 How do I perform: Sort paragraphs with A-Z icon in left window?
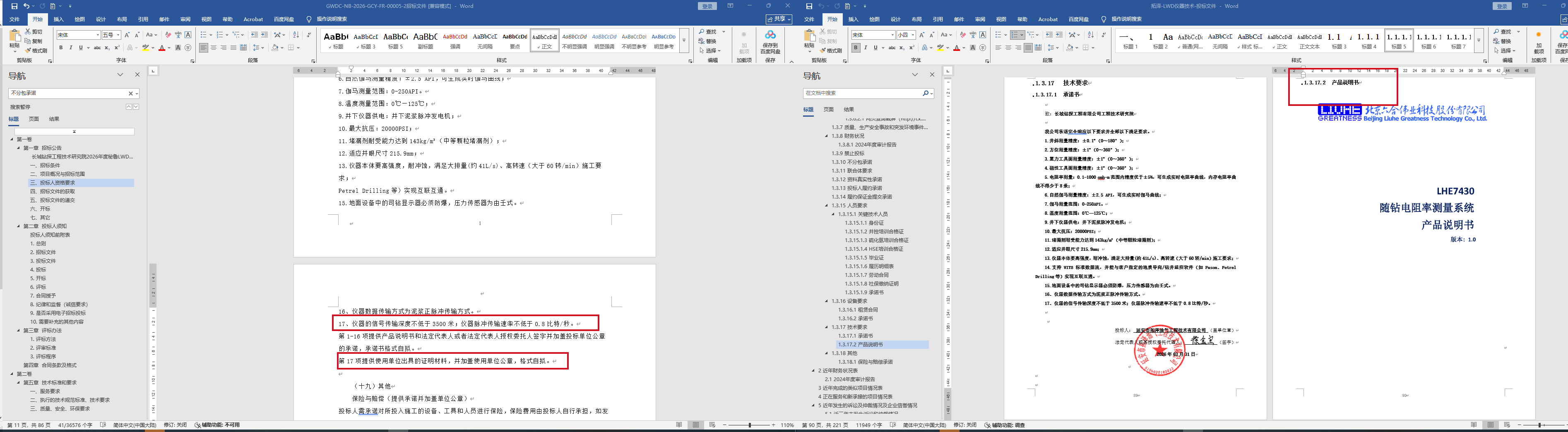[x=296, y=35]
